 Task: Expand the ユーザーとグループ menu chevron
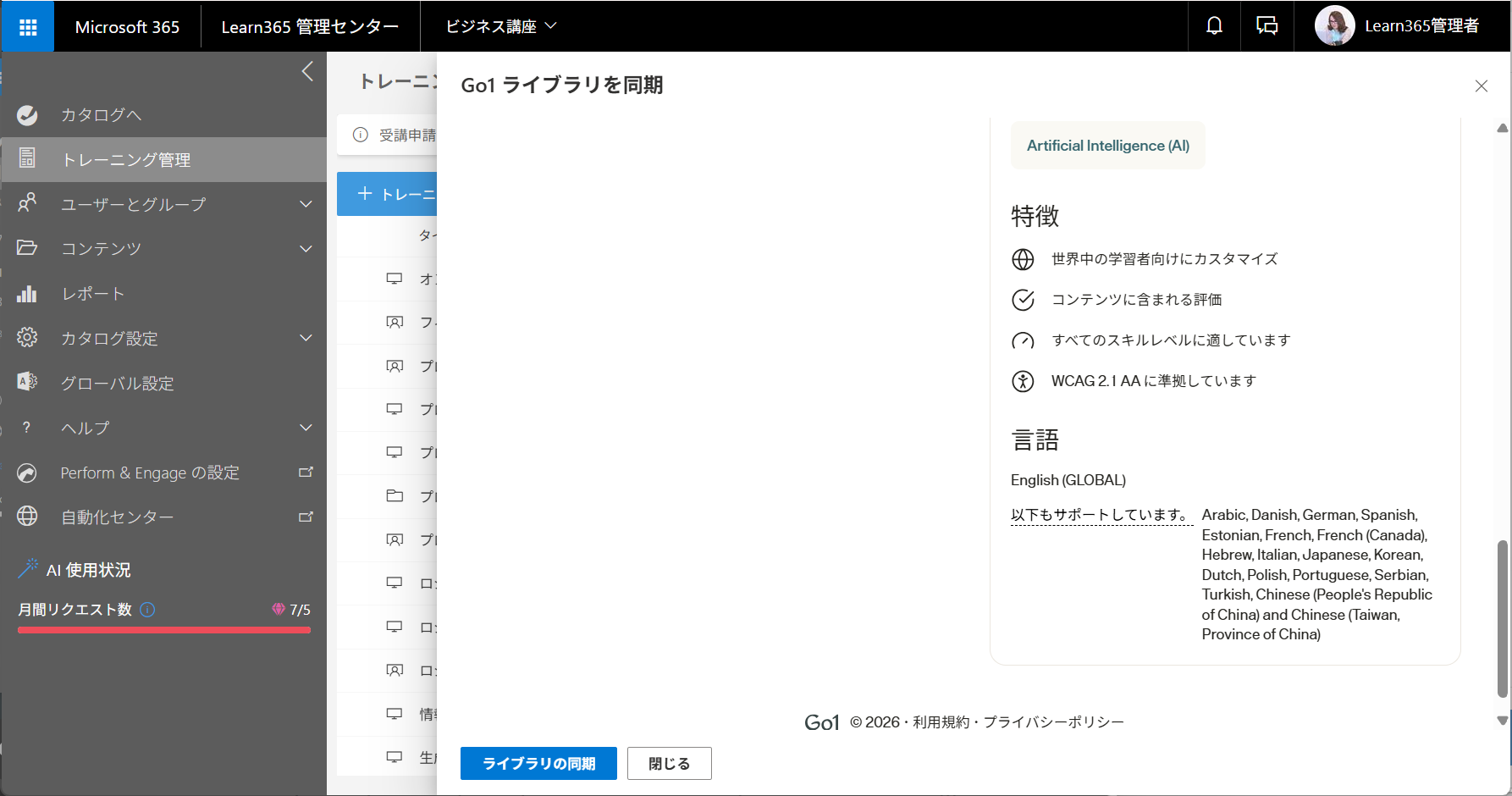(306, 204)
